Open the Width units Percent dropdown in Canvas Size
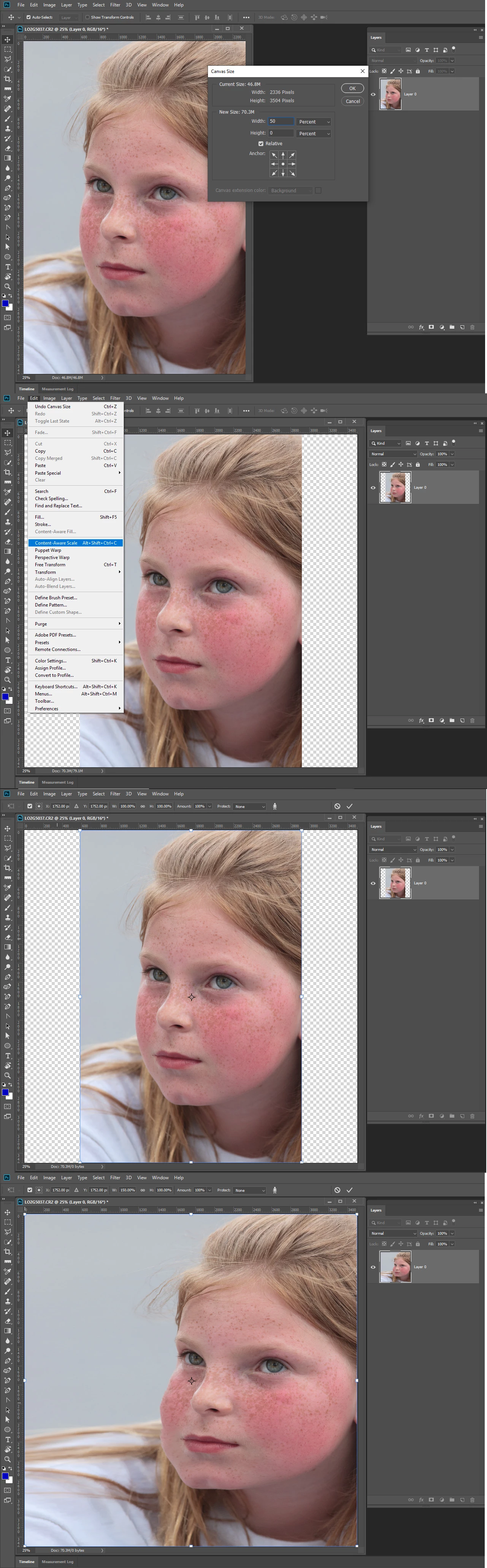The image size is (487, 1568). tap(314, 122)
